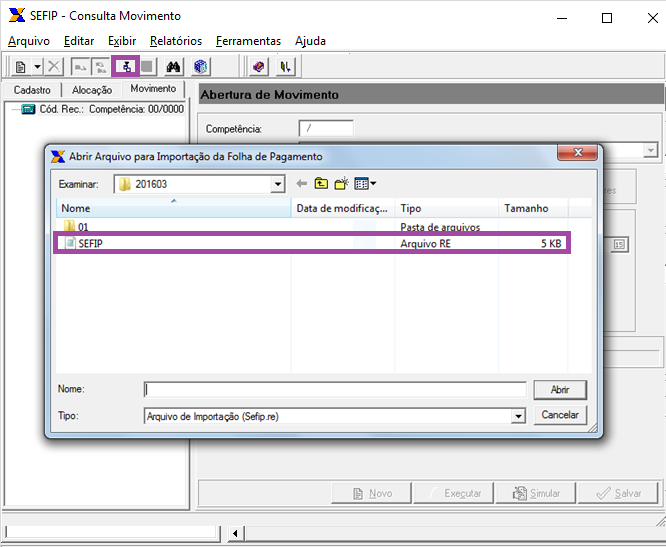The height and width of the screenshot is (547, 666).
Task: Click the 5 KB size cell
Action: pos(551,244)
